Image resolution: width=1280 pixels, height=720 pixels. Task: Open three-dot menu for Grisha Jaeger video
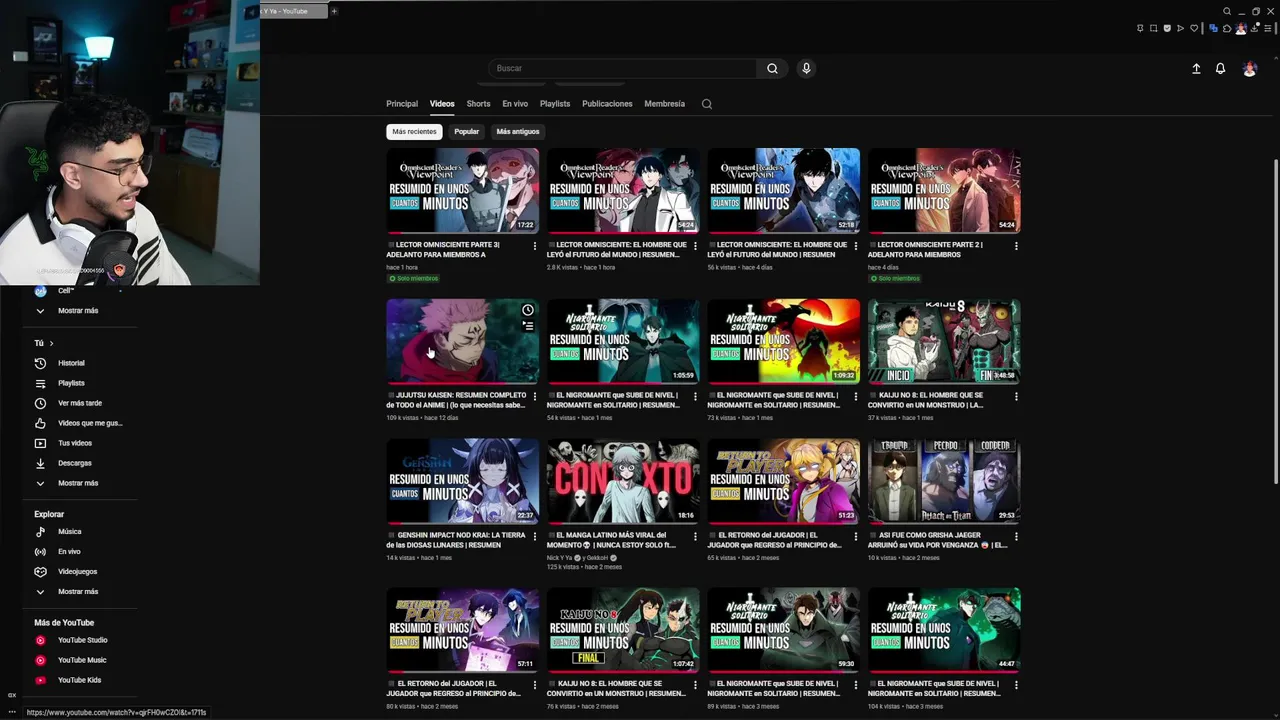point(1016,537)
